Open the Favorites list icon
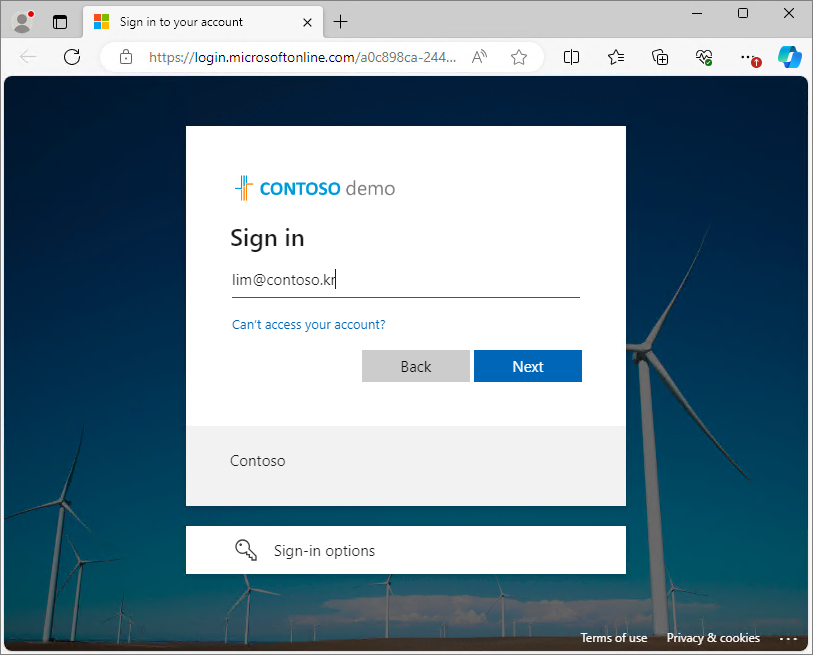The height and width of the screenshot is (655, 813). 615,57
